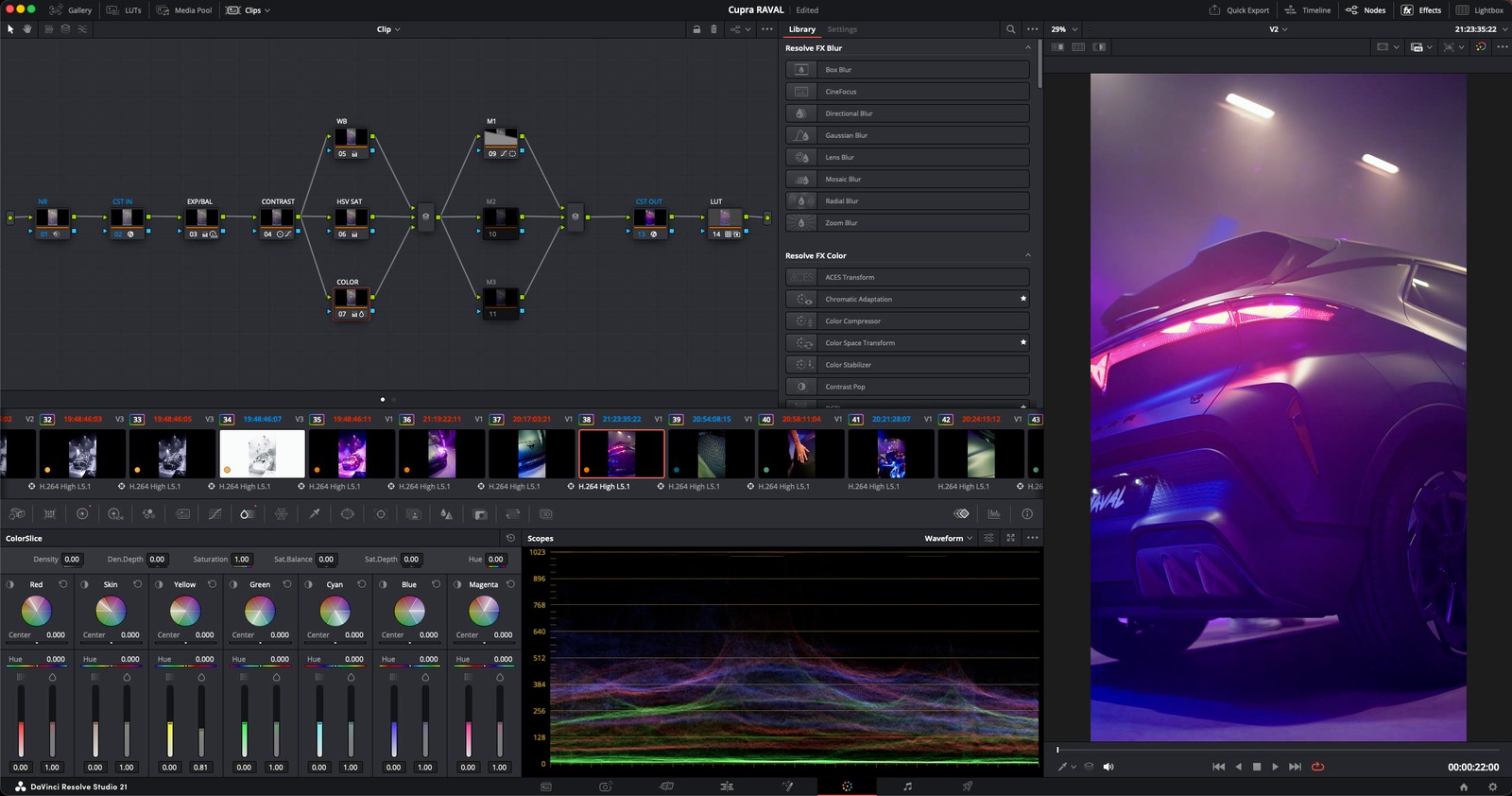Unfavorite Color Space Transform star
The height and width of the screenshot is (796, 1512).
[x=1023, y=342]
